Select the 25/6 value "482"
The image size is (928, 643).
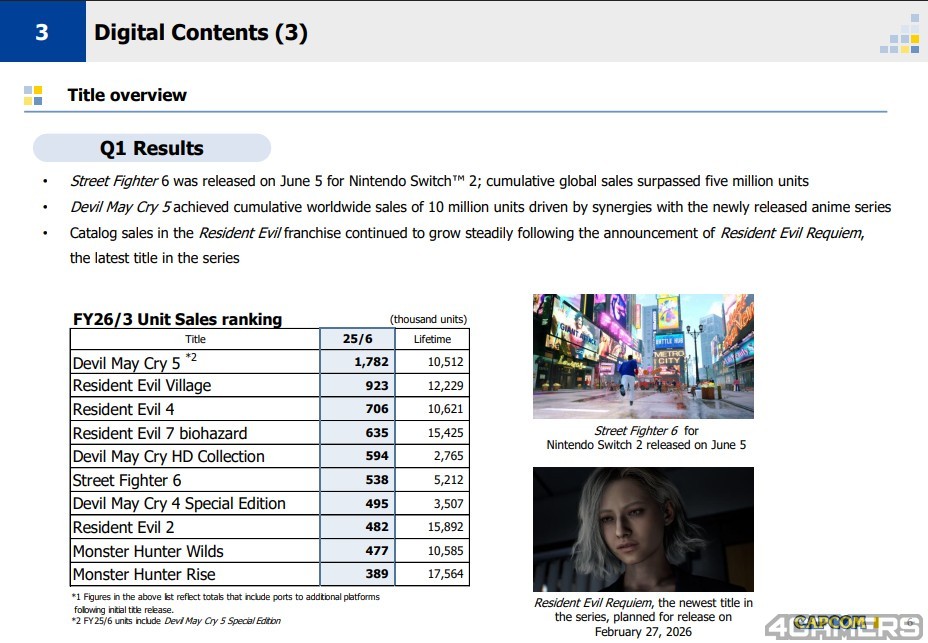click(x=376, y=527)
